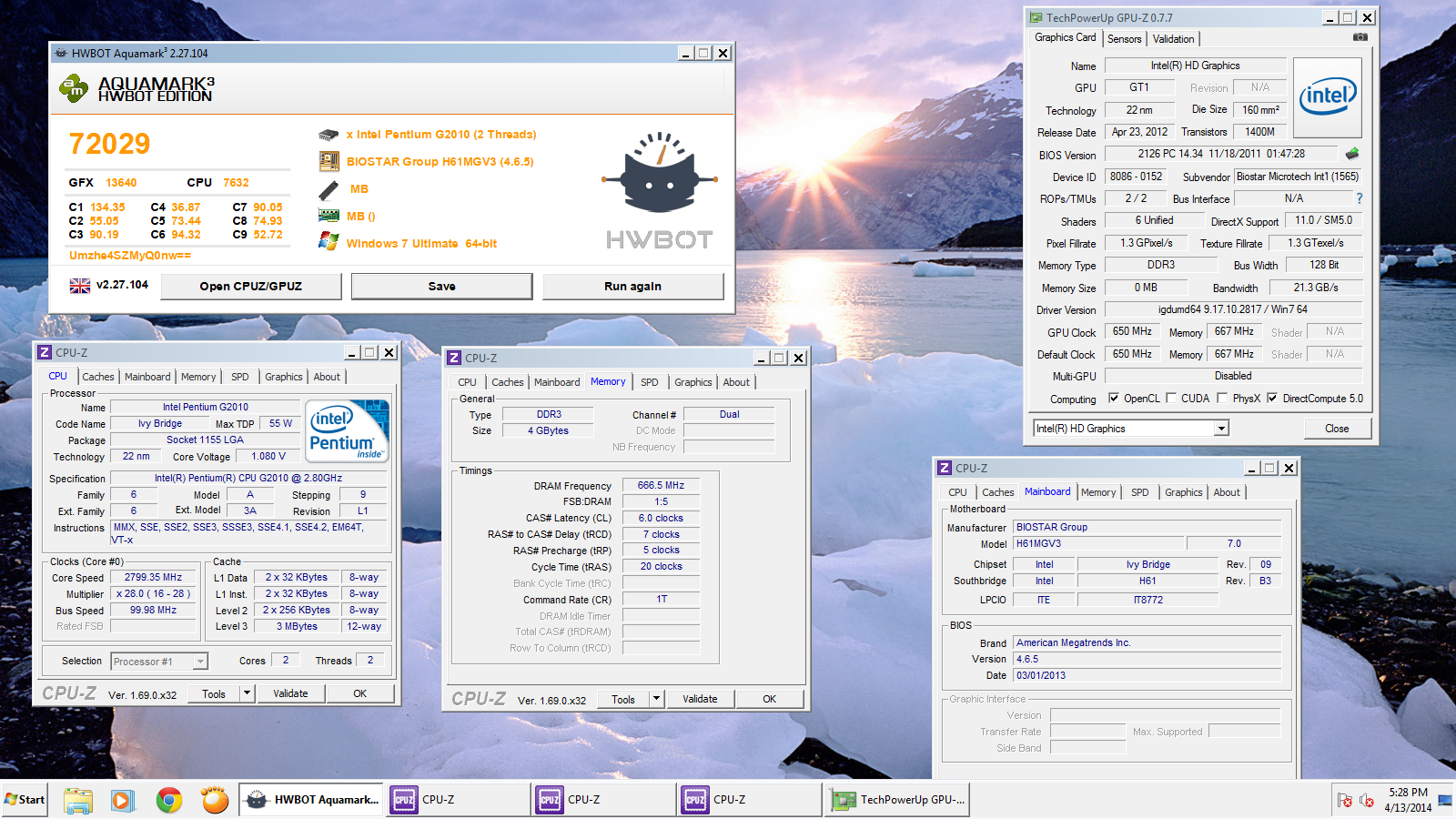Click the Intel logo in GPU-Z
Image resolution: width=1456 pixels, height=819 pixels.
[1328, 97]
